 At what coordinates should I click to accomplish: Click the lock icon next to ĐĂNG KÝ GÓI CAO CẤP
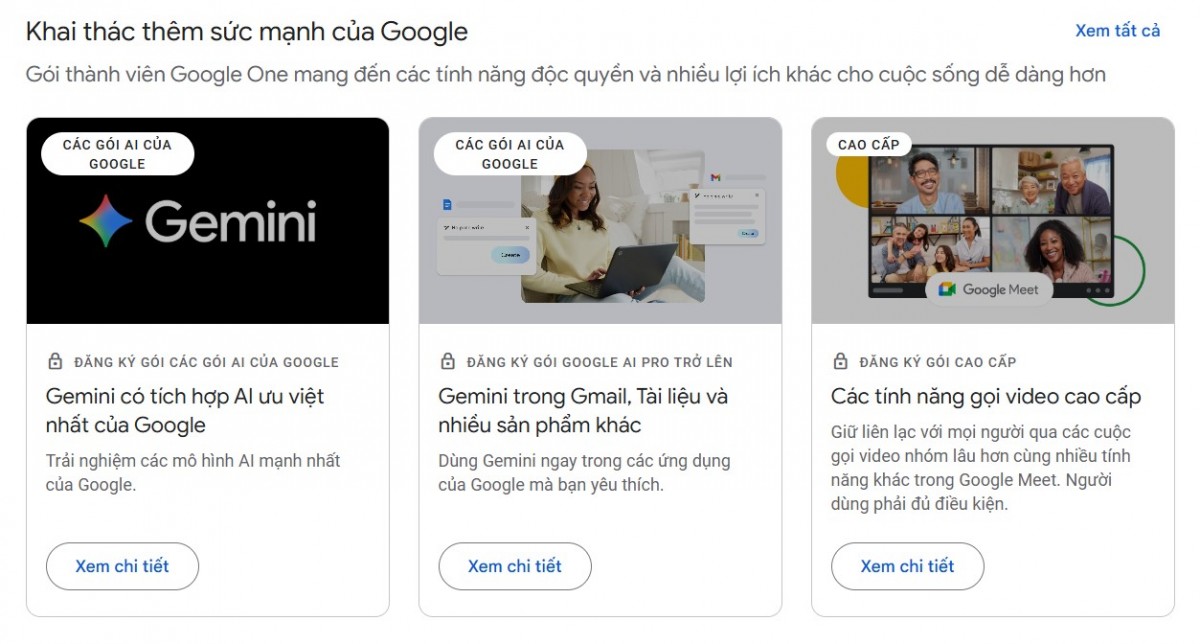[x=842, y=362]
